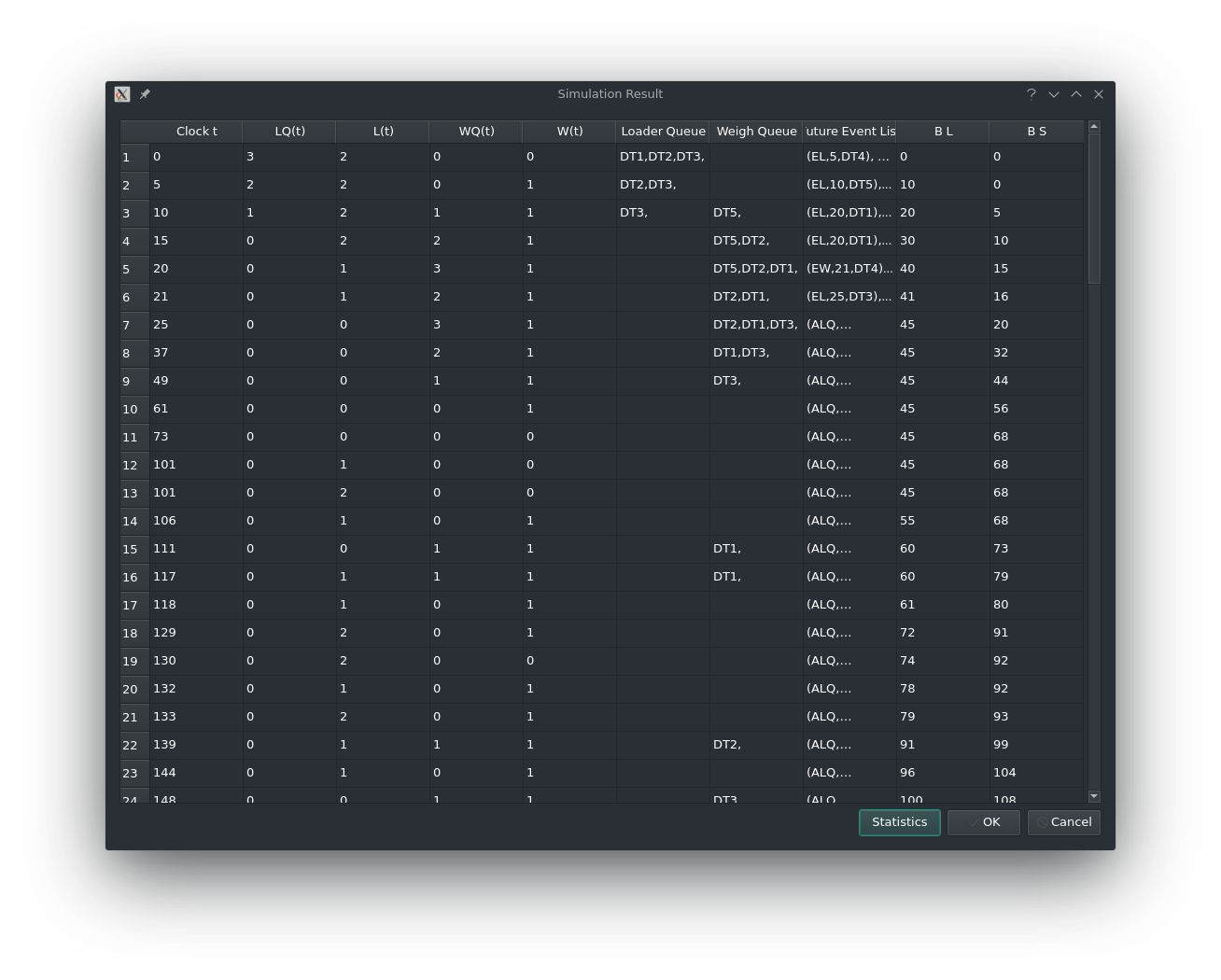Toggle the pin window icon
Screen dimensions: 1221x980
click(145, 94)
